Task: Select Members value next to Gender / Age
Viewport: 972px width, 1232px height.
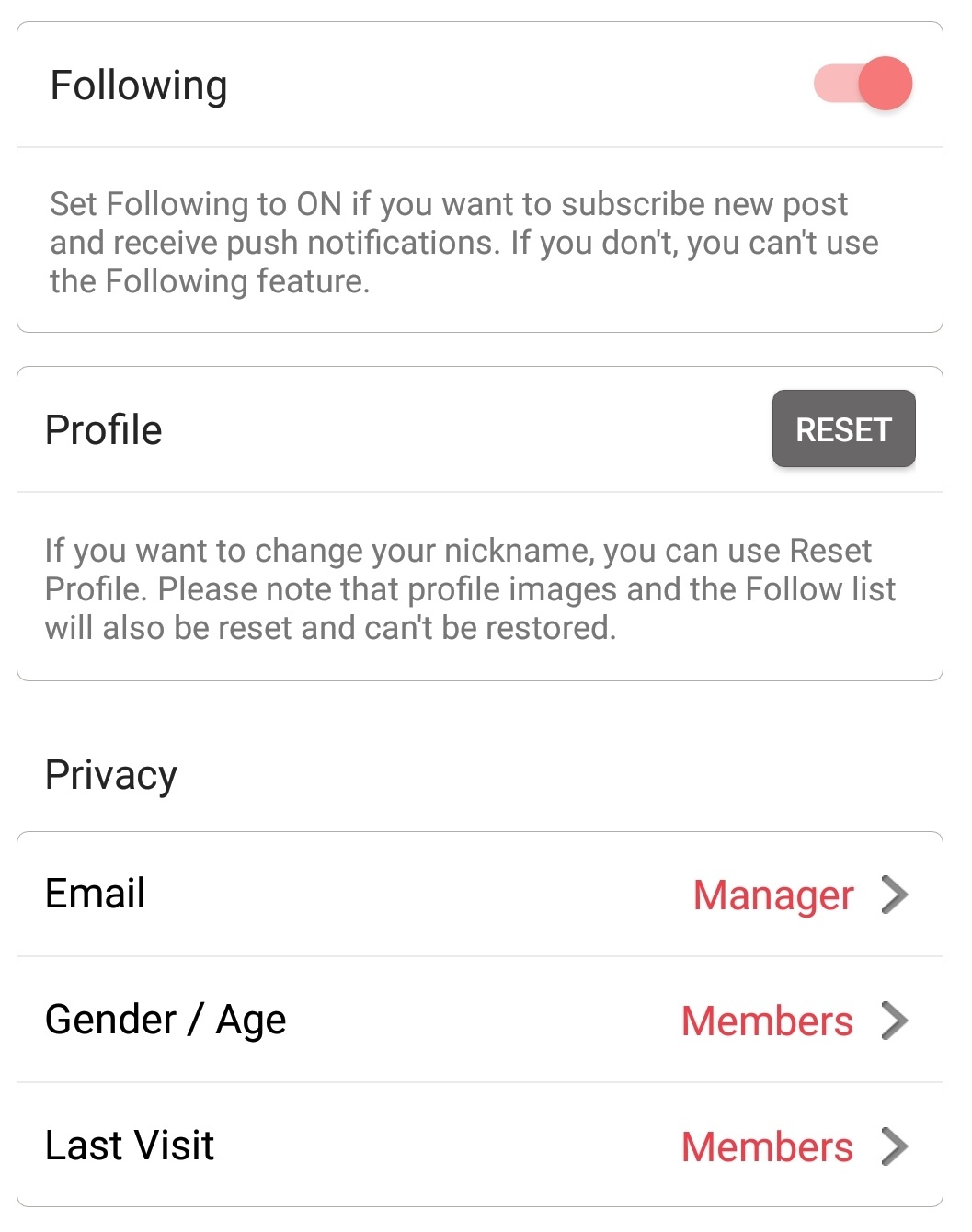Action: tap(767, 1021)
